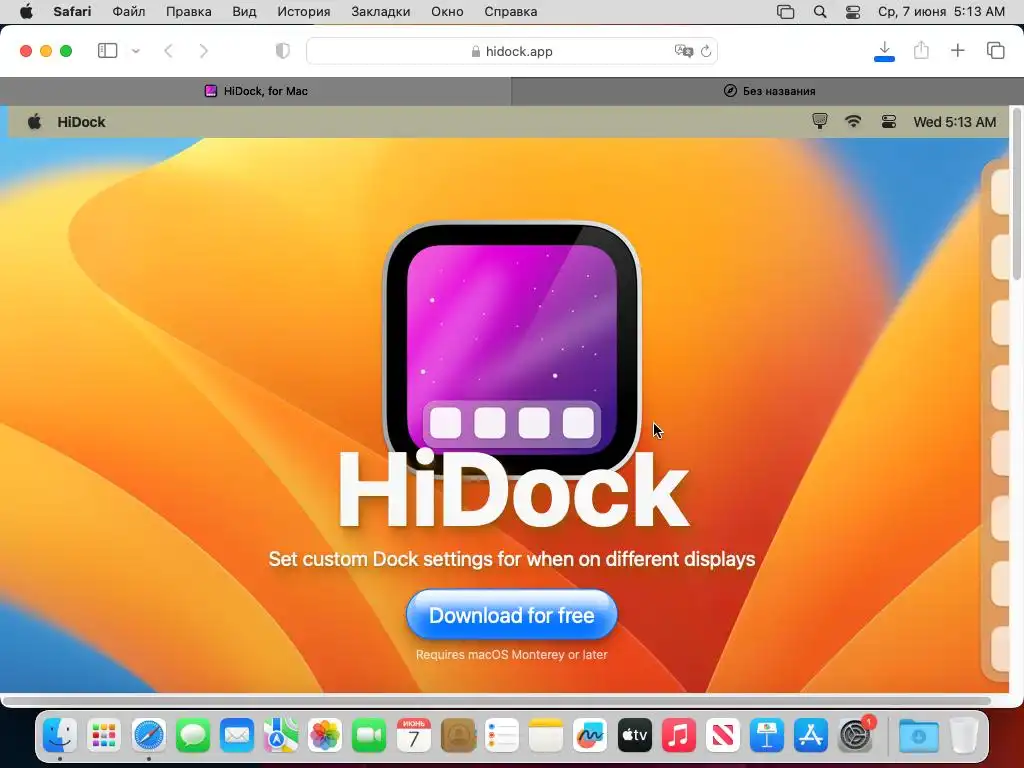The height and width of the screenshot is (768, 1024).
Task: Open Safari from the Dock
Action: (148, 736)
